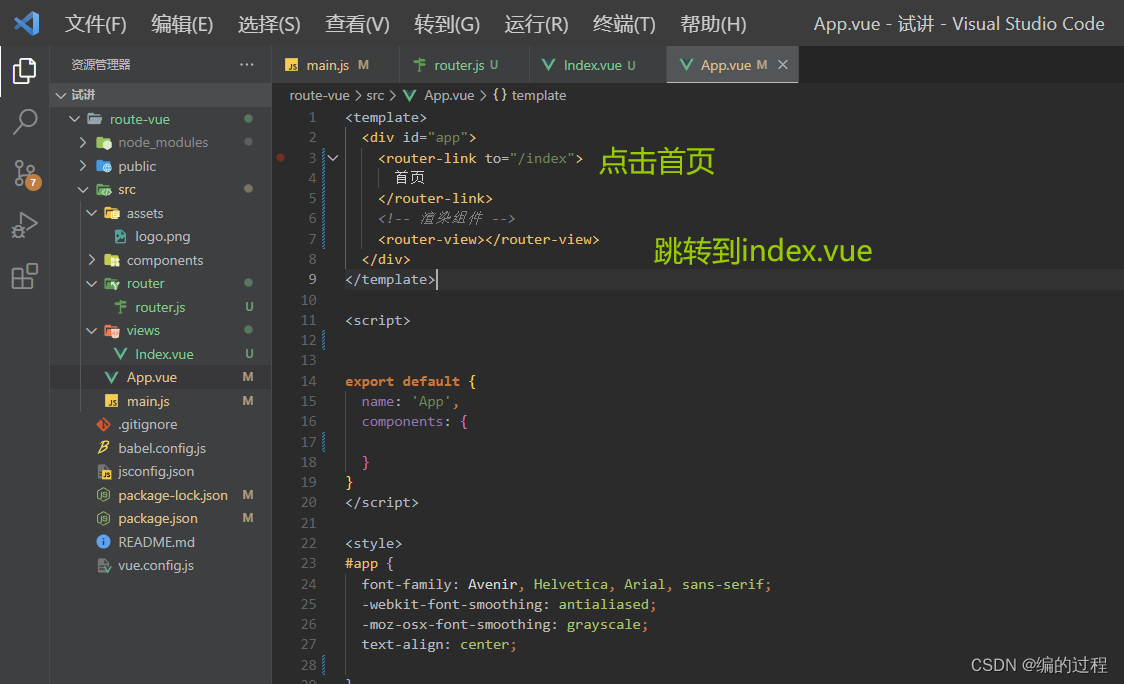The width and height of the screenshot is (1124, 684).
Task: Collapse the assets folder
Action: coord(92,213)
